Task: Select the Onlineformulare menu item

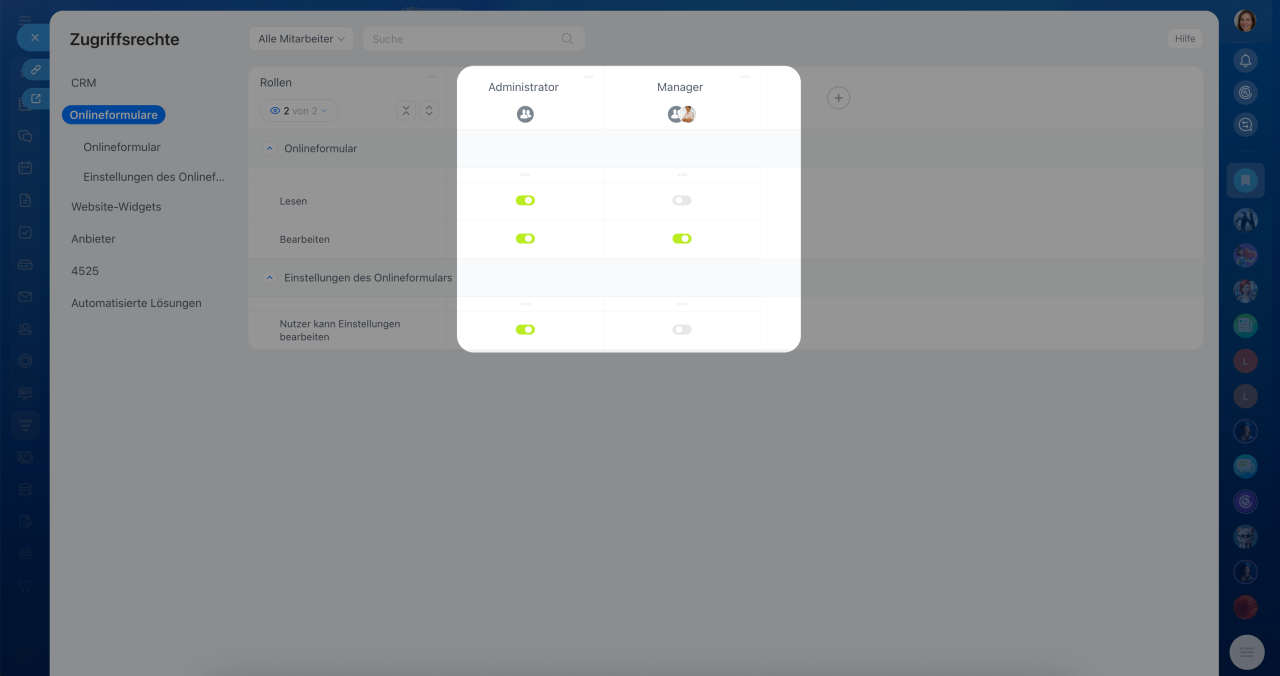Action: click(114, 115)
